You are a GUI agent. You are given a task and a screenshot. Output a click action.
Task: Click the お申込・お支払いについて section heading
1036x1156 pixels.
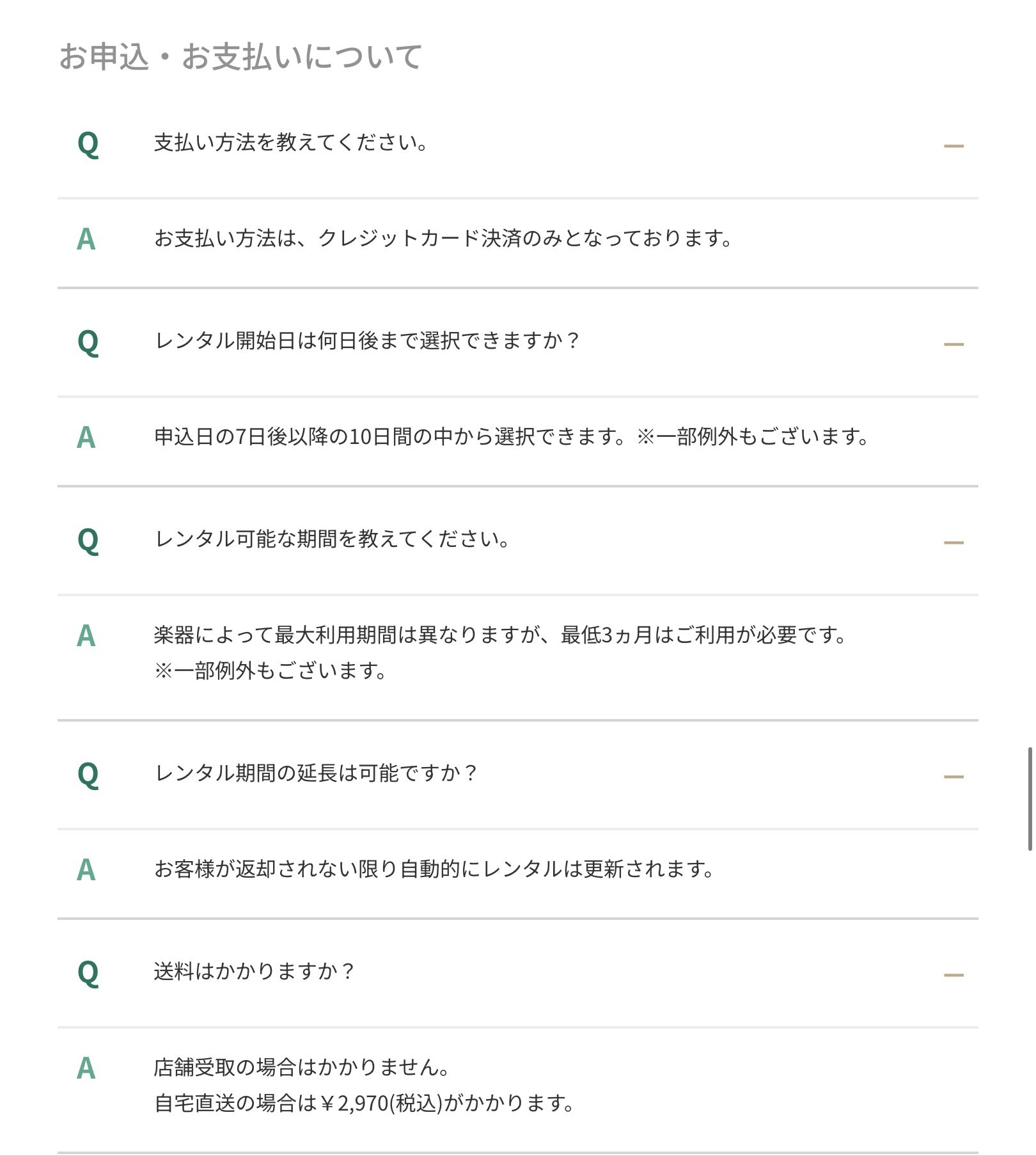pos(240,56)
